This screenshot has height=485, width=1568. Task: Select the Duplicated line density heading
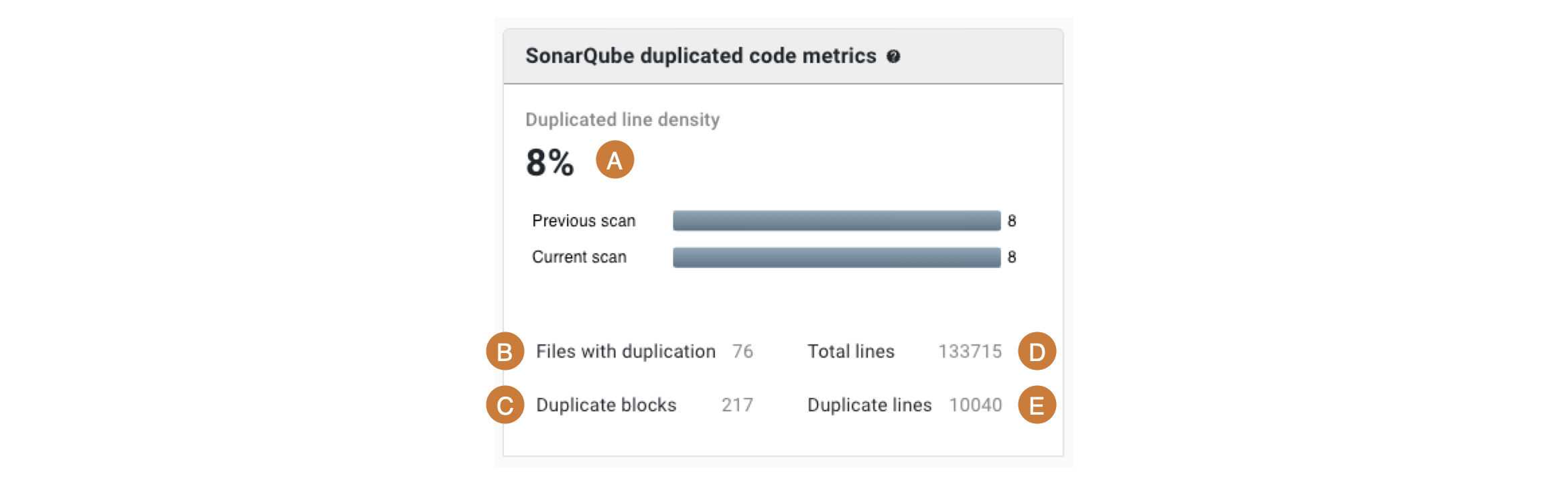623,119
